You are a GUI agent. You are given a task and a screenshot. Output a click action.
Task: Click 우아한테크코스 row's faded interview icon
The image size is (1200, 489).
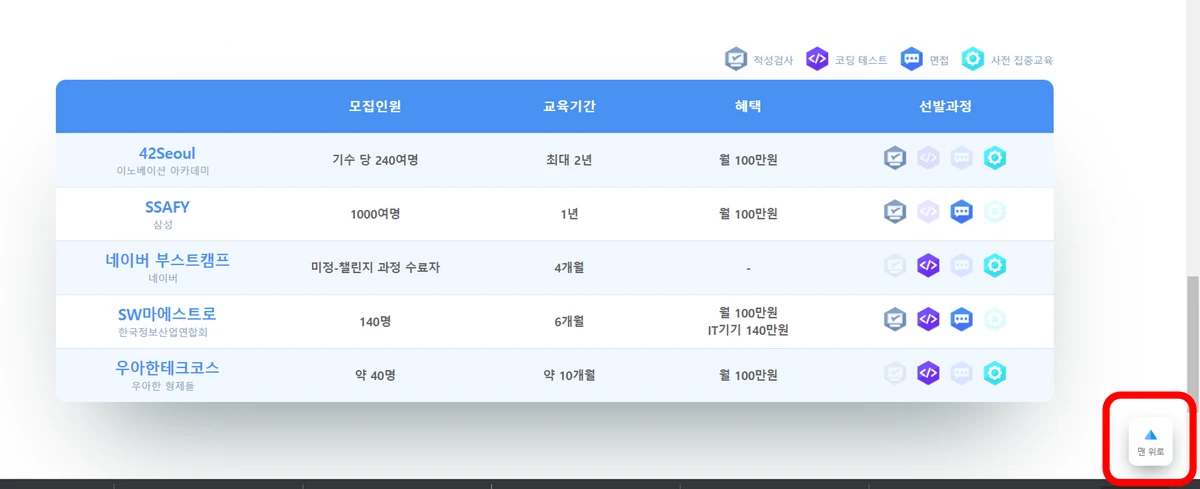coord(961,374)
